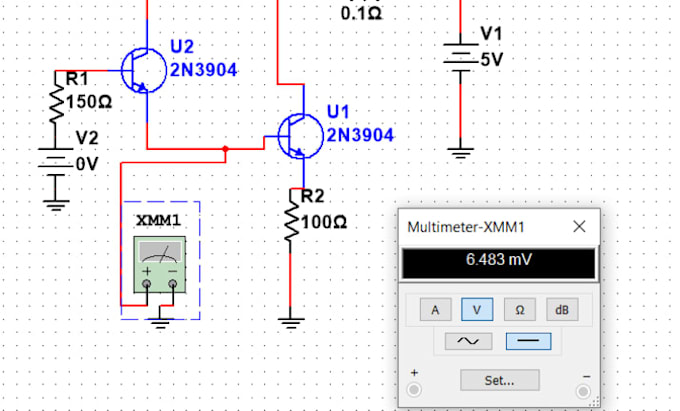The width and height of the screenshot is (680, 411).
Task: Click the R1 150Ω resistor symbol
Action: (x=56, y=104)
